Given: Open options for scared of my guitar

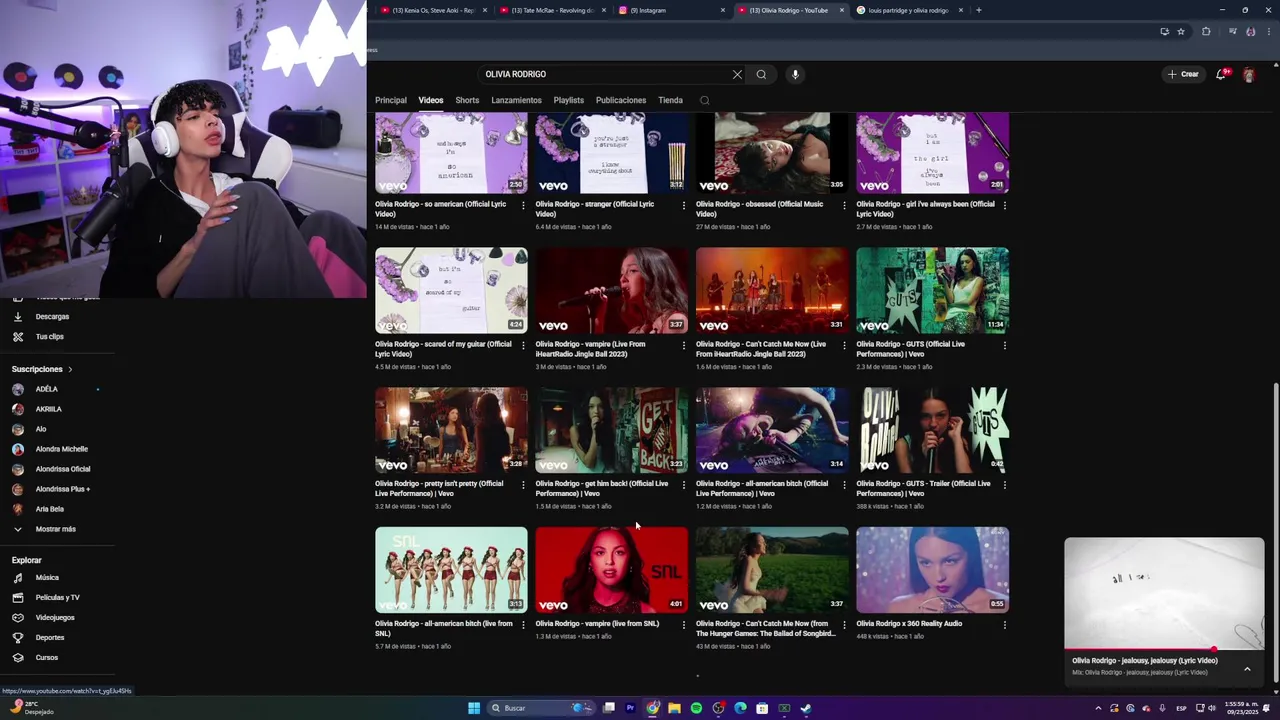Looking at the screenshot, I should 523,345.
